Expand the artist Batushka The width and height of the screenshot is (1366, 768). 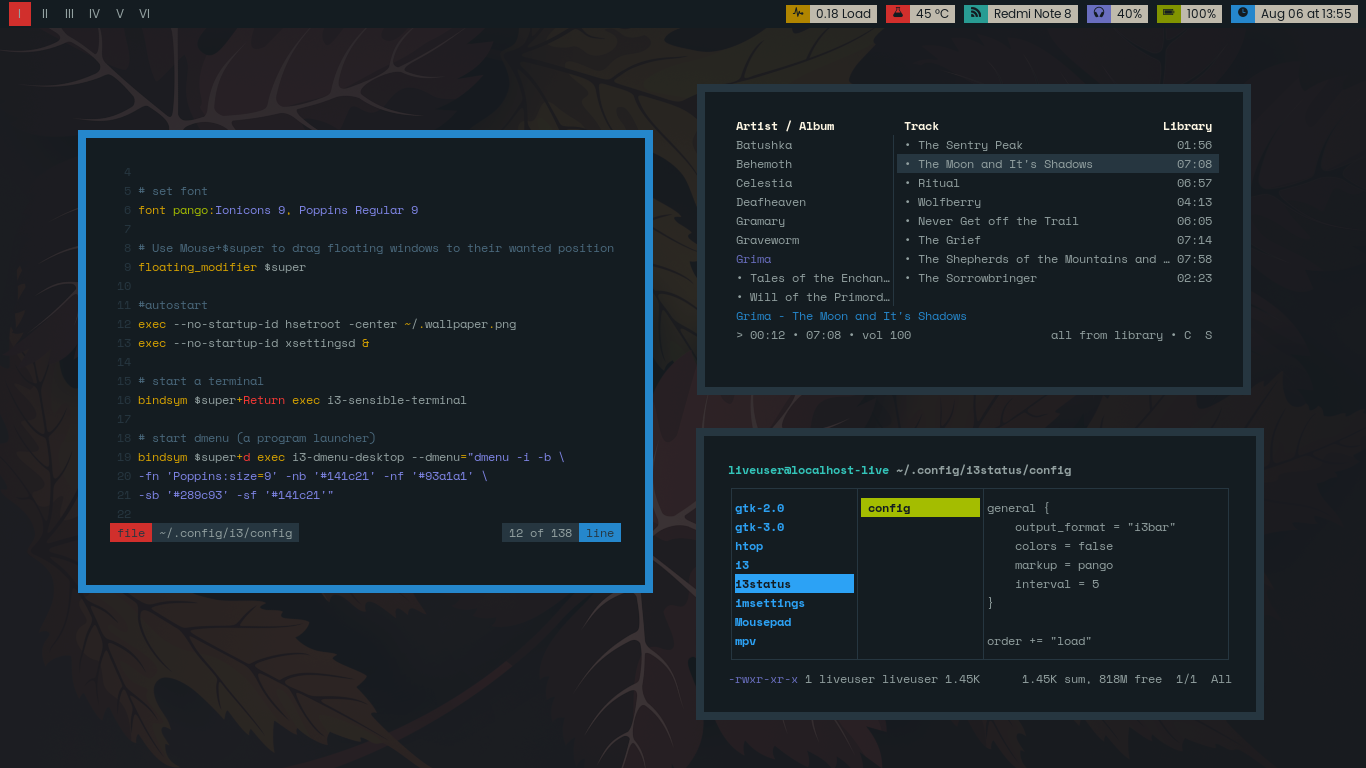[764, 145]
